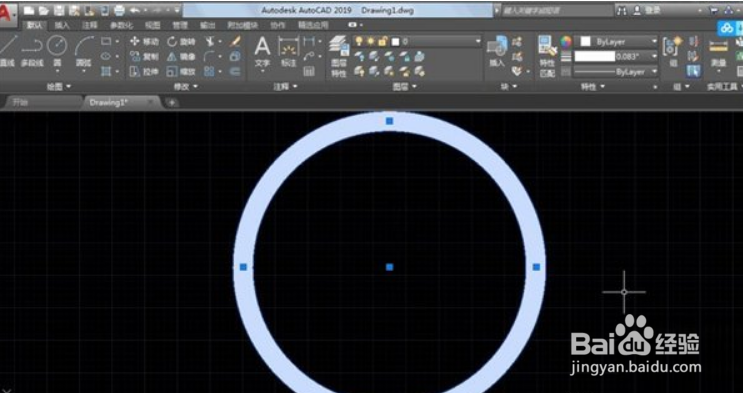Screen dimensions: 743x393
Task: Select the Text (文字) tool
Action: click(262, 52)
